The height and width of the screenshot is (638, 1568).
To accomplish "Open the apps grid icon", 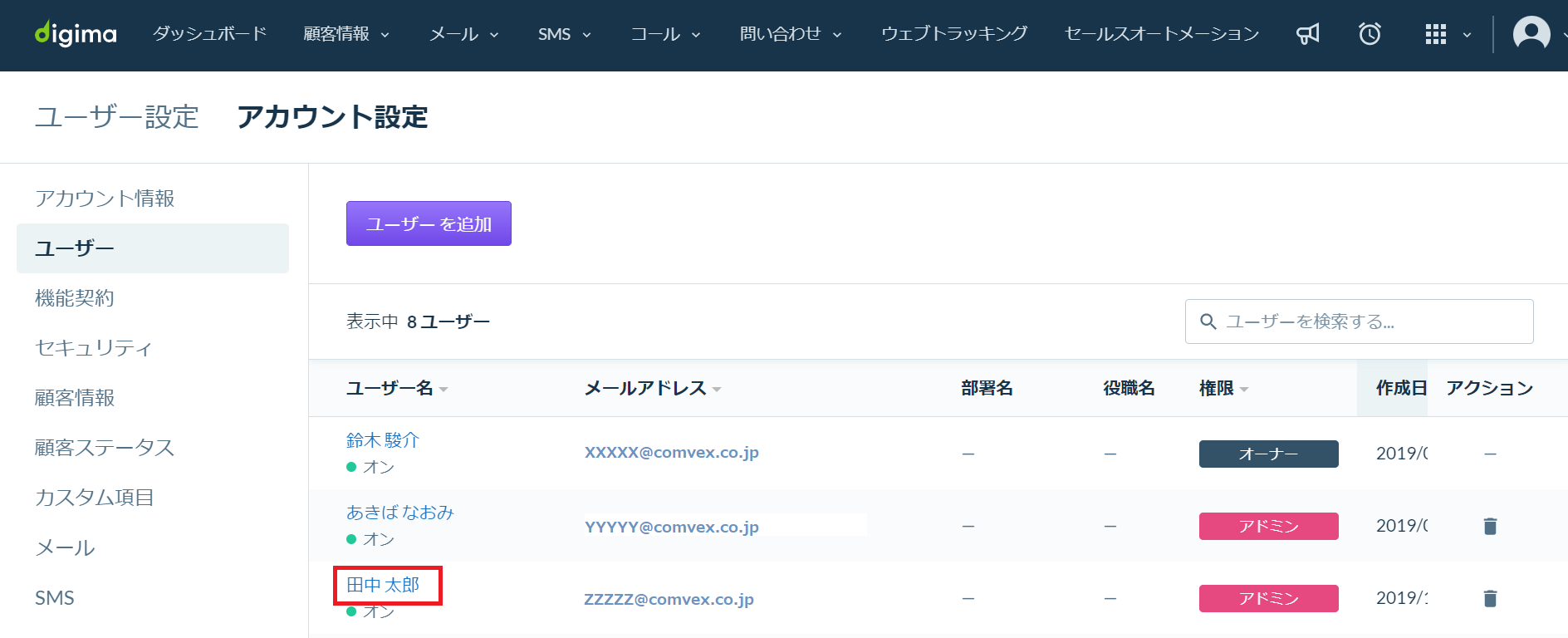I will (1436, 34).
